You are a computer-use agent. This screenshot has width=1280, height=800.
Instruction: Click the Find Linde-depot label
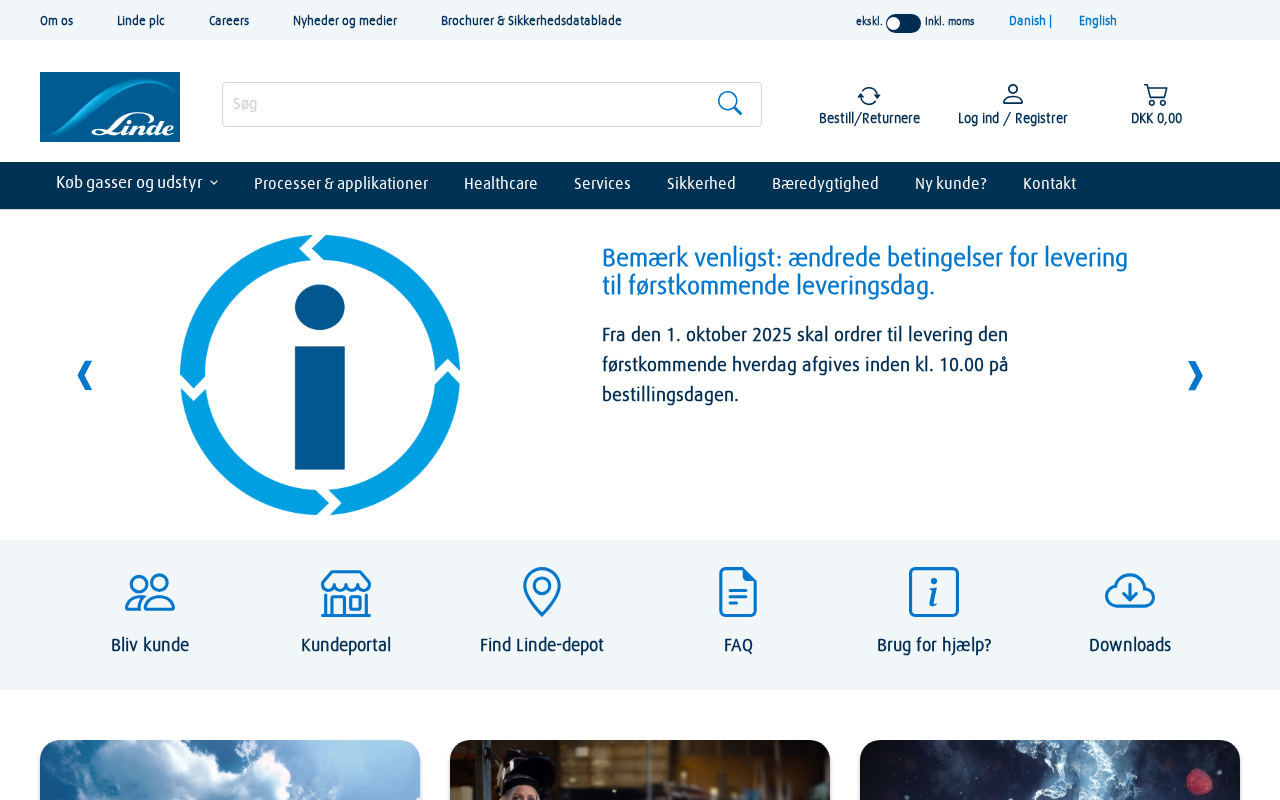[542, 645]
